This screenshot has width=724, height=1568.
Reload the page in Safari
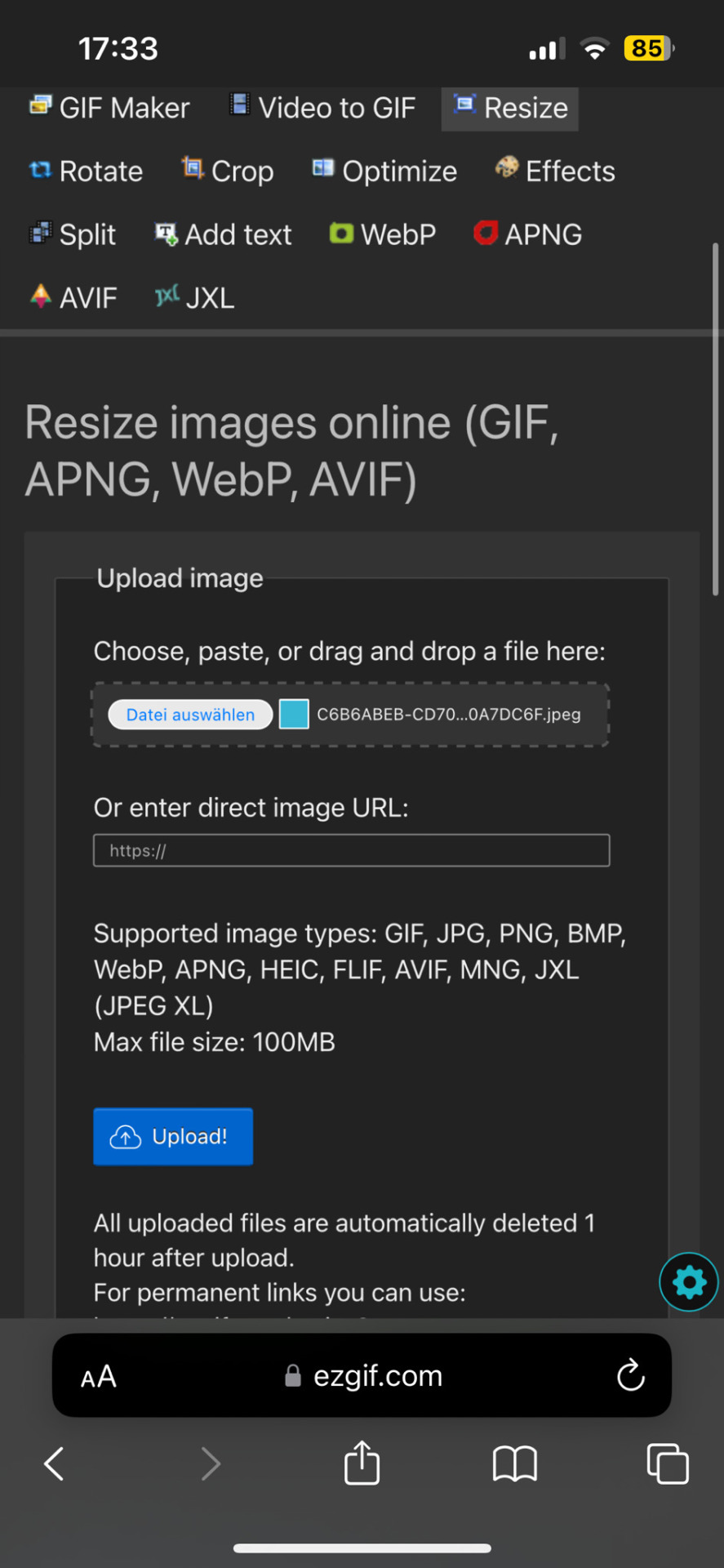tap(630, 1375)
